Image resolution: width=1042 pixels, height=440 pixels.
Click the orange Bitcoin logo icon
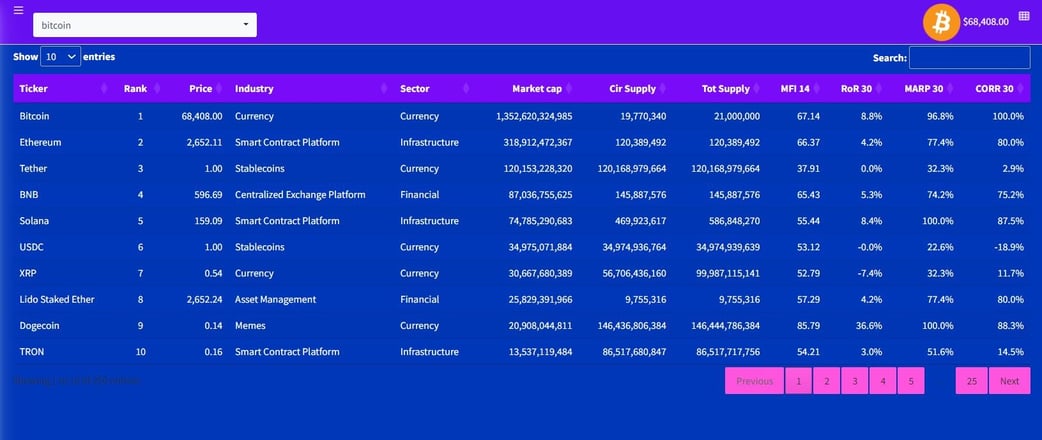pyautogui.click(x=941, y=23)
